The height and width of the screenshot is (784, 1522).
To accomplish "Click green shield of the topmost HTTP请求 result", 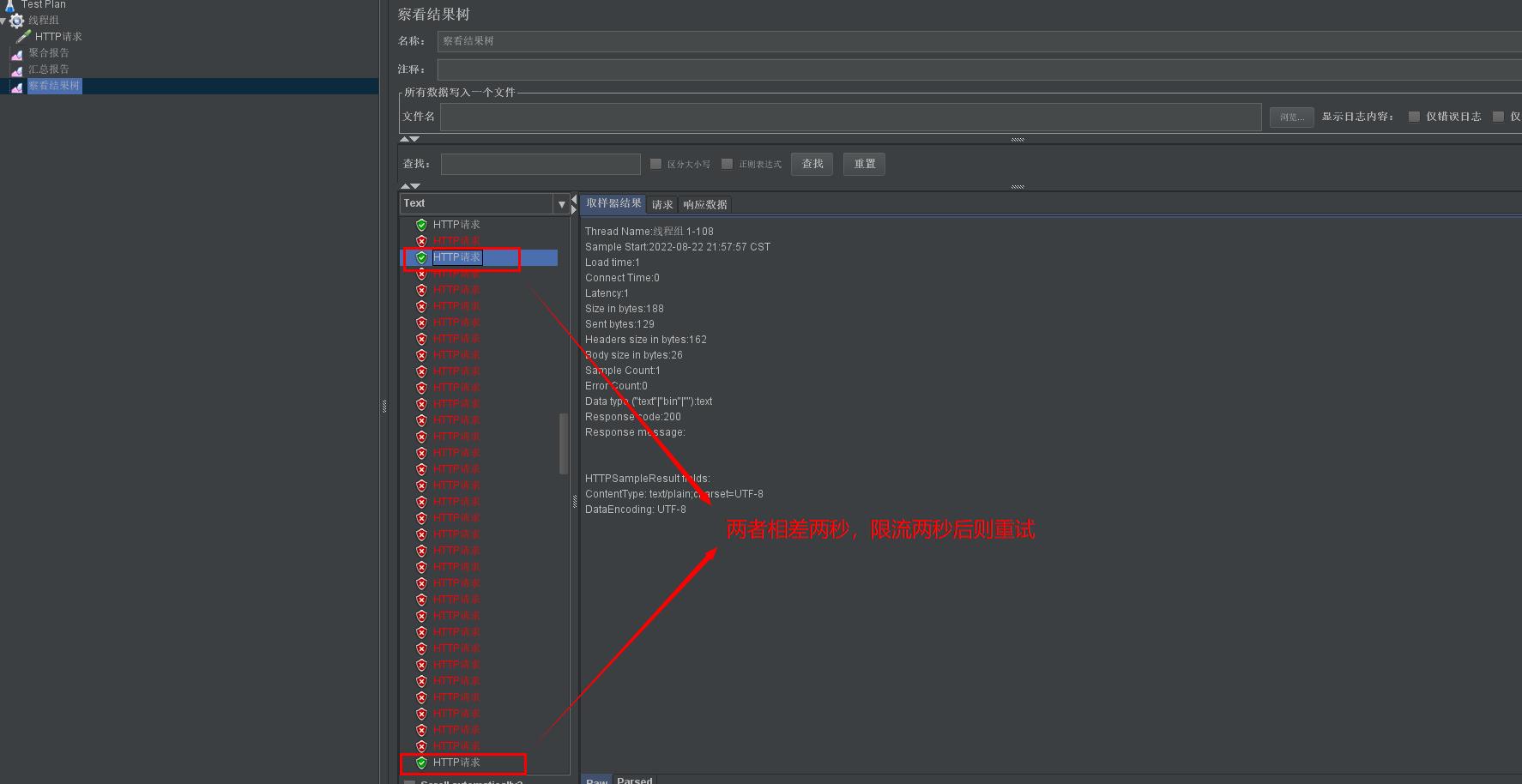I will [x=421, y=225].
